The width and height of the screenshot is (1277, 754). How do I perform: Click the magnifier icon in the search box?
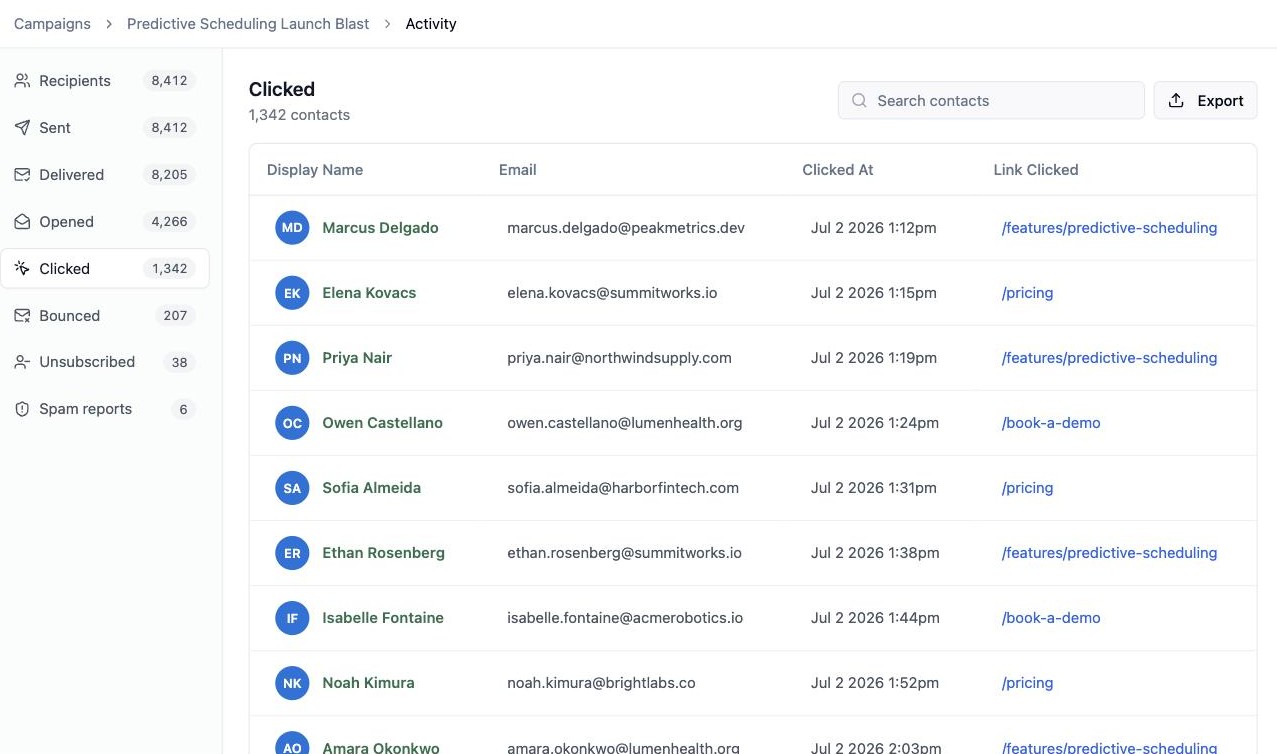click(x=859, y=101)
